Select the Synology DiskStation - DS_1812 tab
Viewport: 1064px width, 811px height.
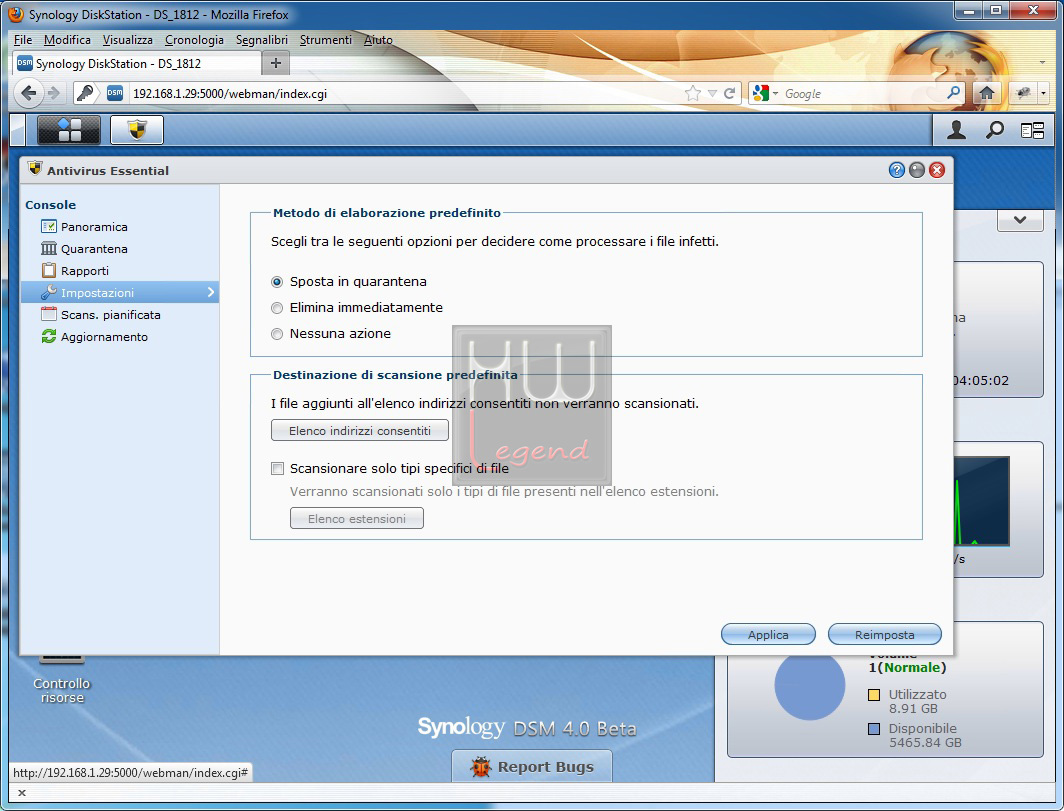click(x=136, y=63)
